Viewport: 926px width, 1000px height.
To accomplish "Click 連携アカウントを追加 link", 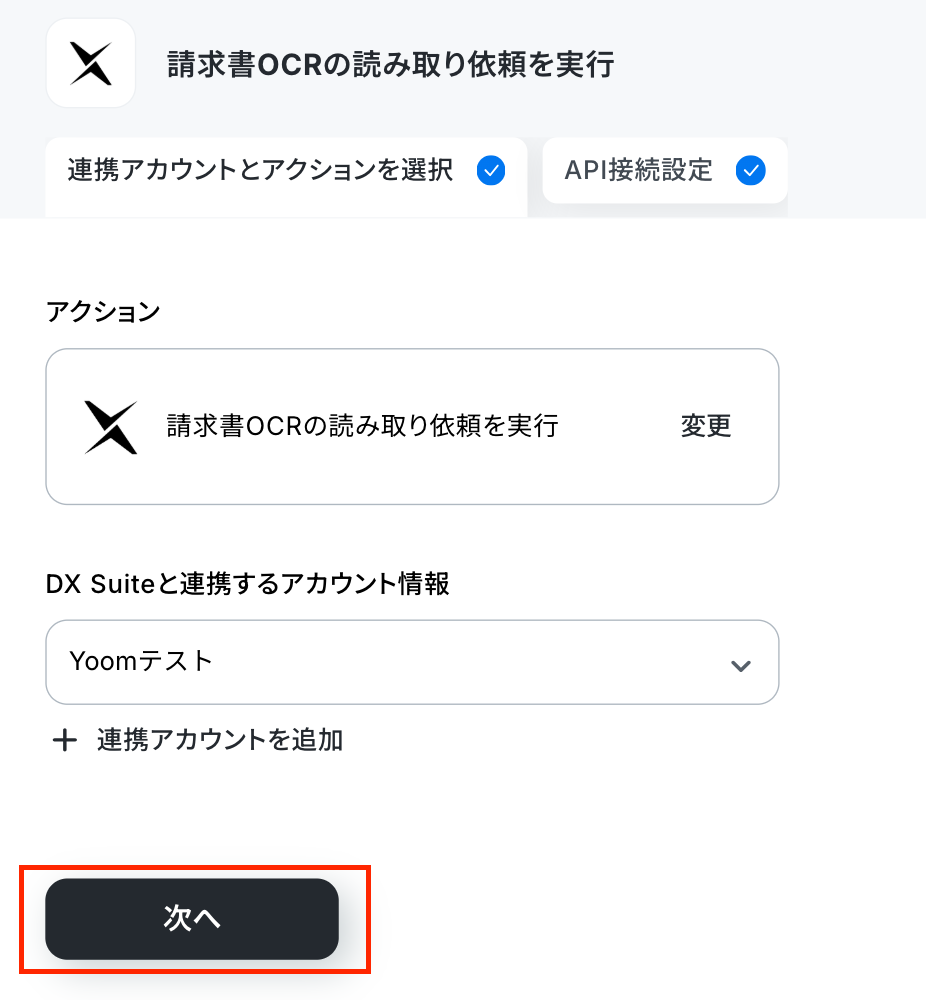I will point(220,740).
